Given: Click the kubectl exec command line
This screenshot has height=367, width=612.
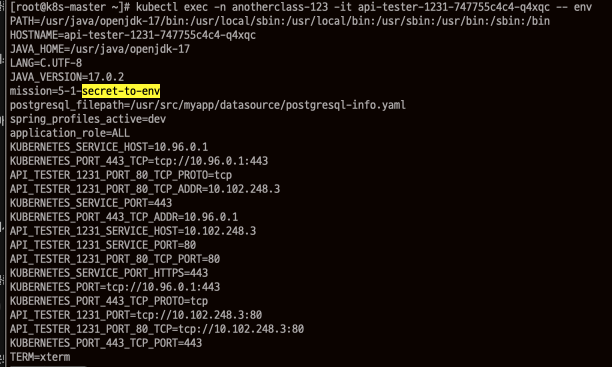Looking at the screenshot, I should click(364, 7).
